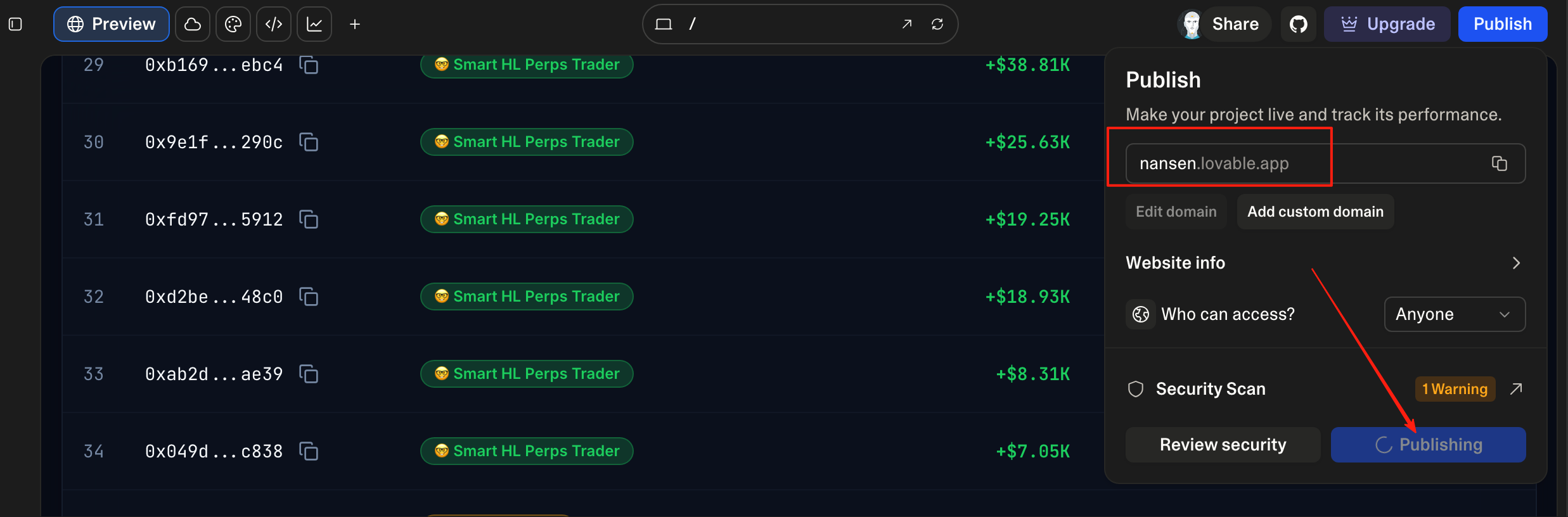Copy address 0x9e1f...290c
Image resolution: width=1568 pixels, height=517 pixels.
click(x=309, y=142)
